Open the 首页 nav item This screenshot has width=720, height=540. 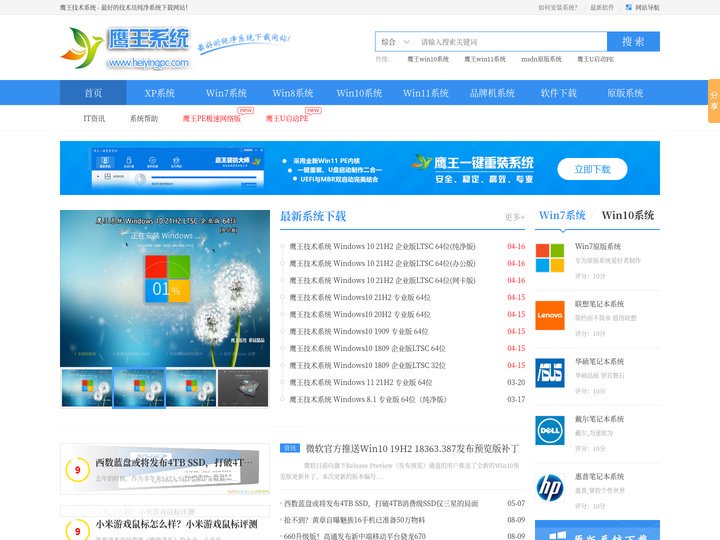(x=93, y=93)
